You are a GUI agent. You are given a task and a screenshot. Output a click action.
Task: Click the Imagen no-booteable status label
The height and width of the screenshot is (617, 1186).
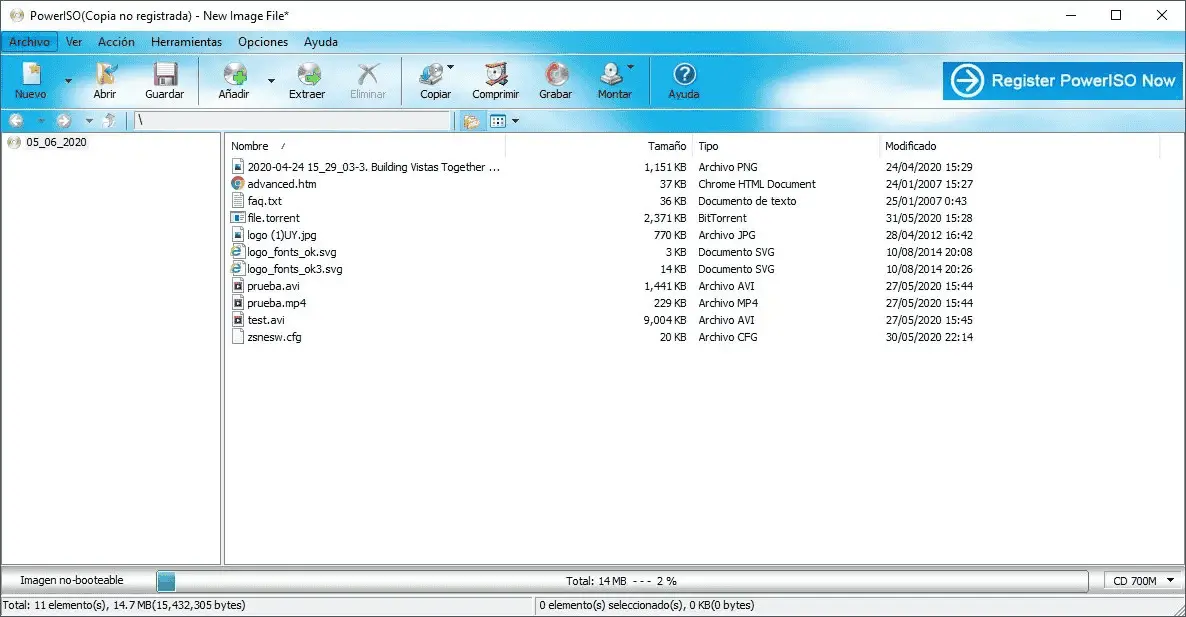[72, 581]
